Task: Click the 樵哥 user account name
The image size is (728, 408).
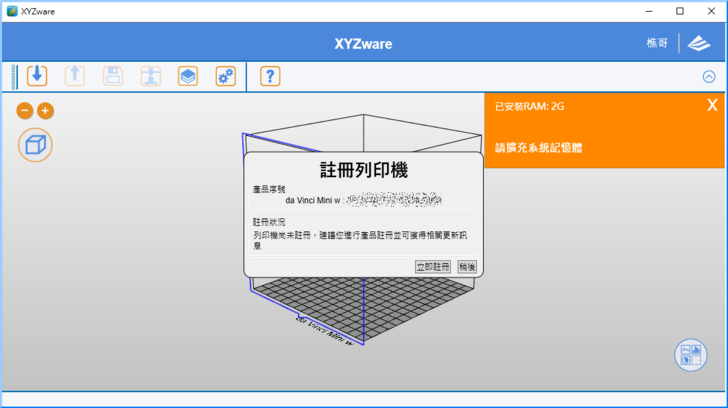Action: [x=657, y=43]
